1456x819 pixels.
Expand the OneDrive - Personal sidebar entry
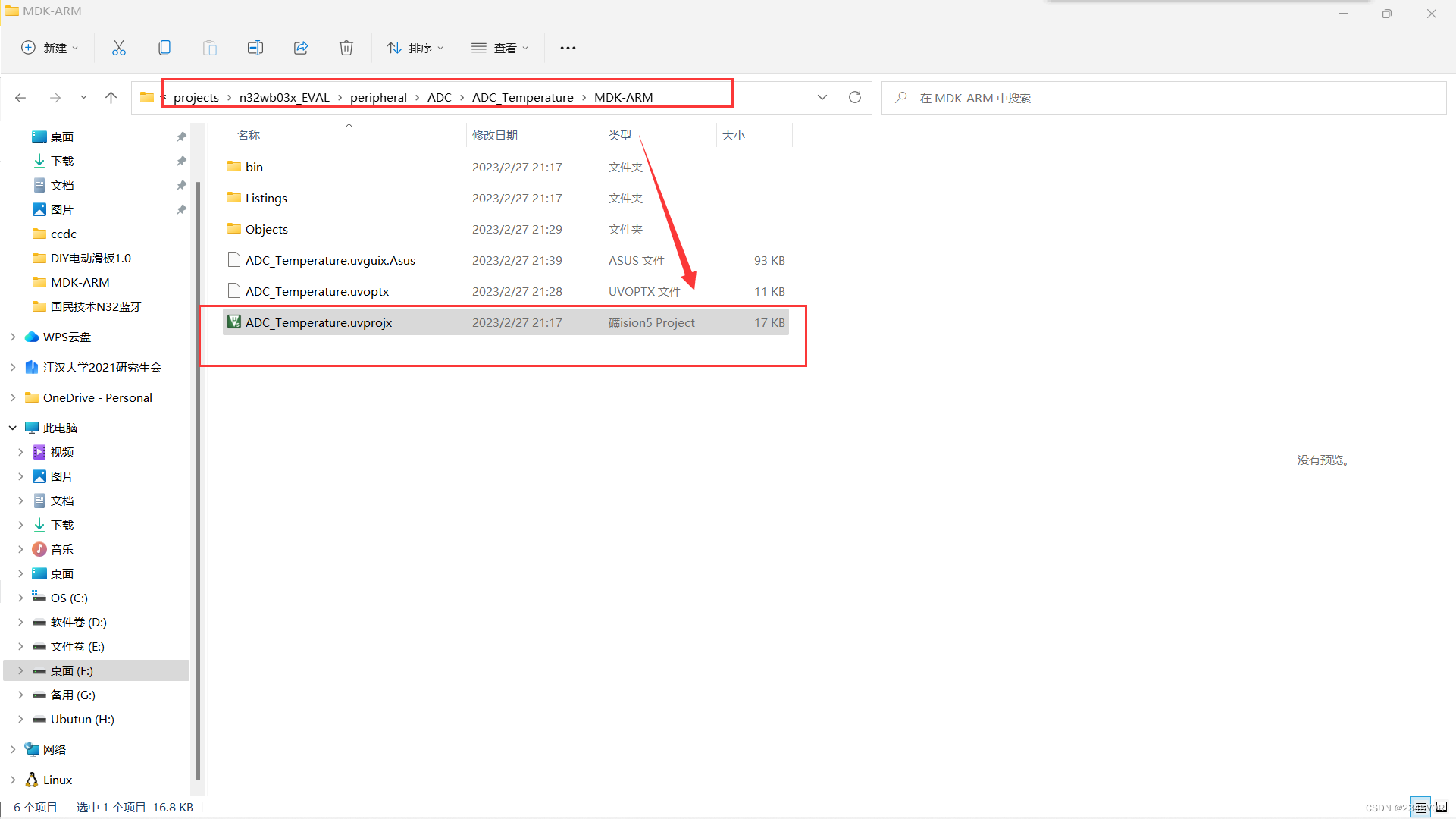(x=12, y=397)
